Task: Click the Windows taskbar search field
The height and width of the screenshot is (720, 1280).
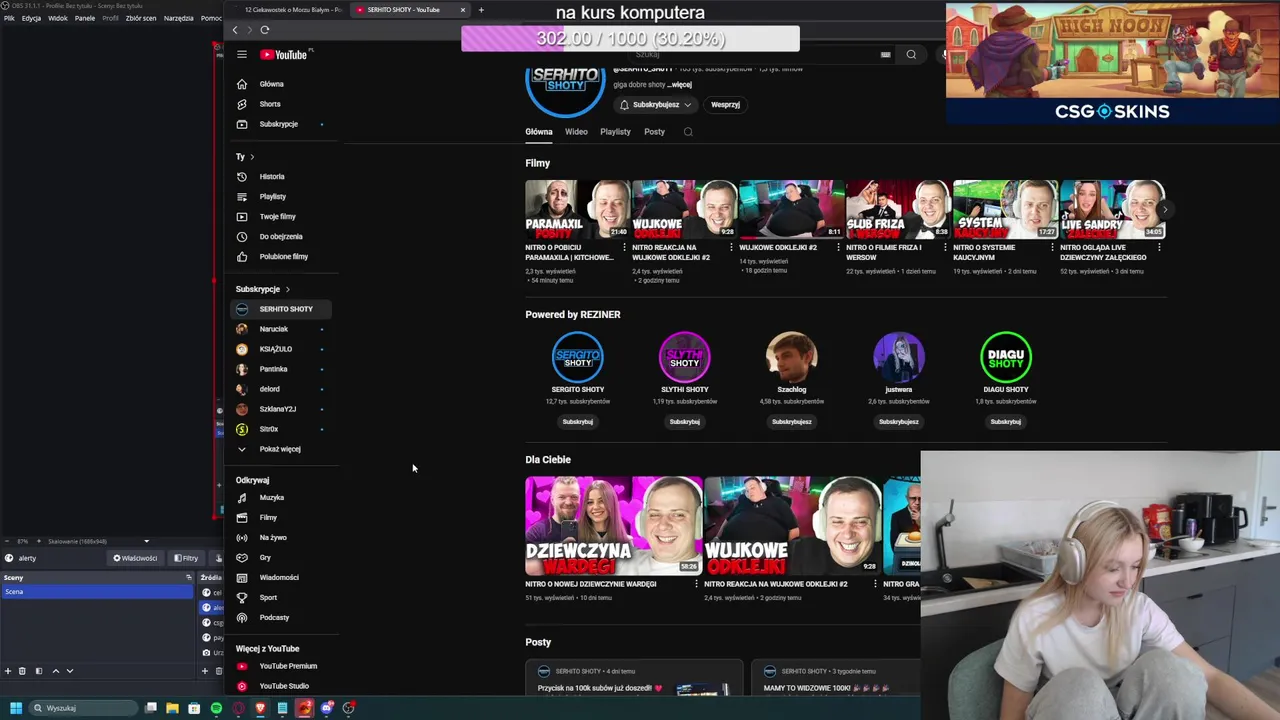Action: click(83, 708)
